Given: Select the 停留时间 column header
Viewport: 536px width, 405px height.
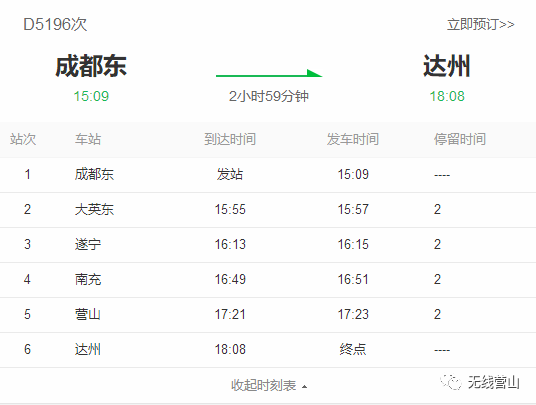Looking at the screenshot, I should pyautogui.click(x=460, y=139).
